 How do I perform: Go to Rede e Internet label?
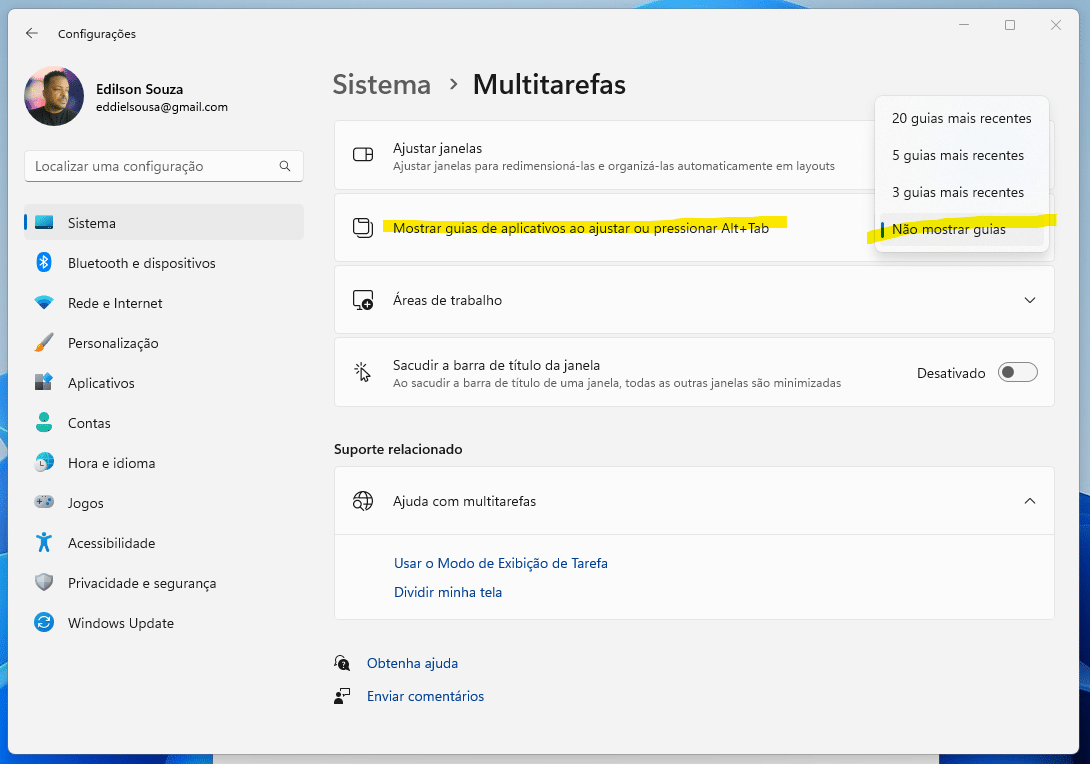pyautogui.click(x=115, y=303)
